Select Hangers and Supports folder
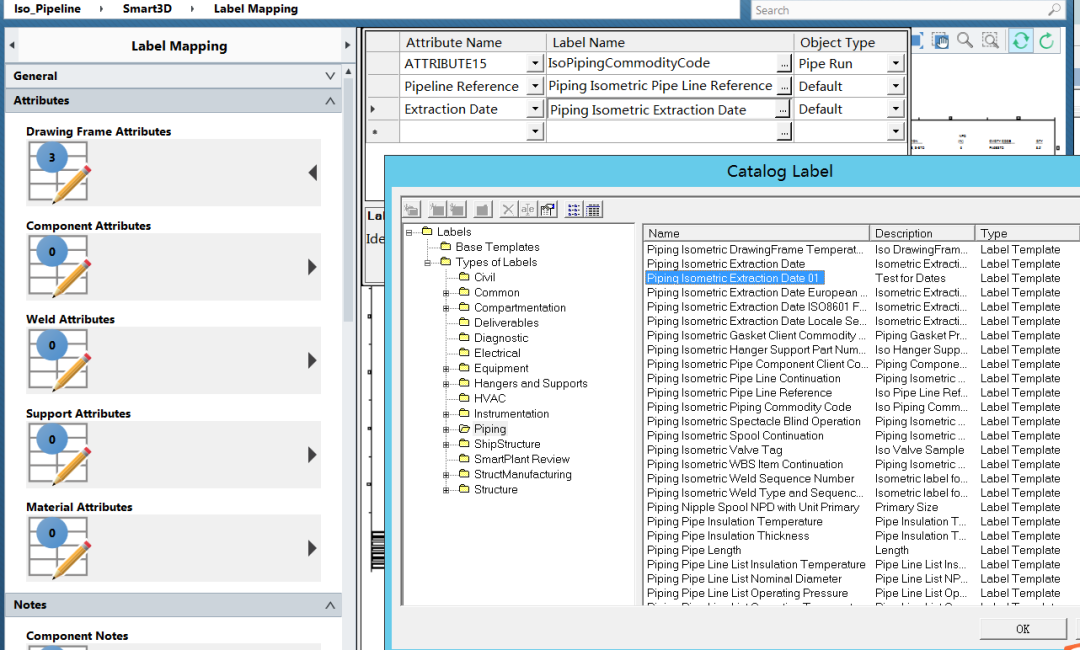 click(x=530, y=383)
